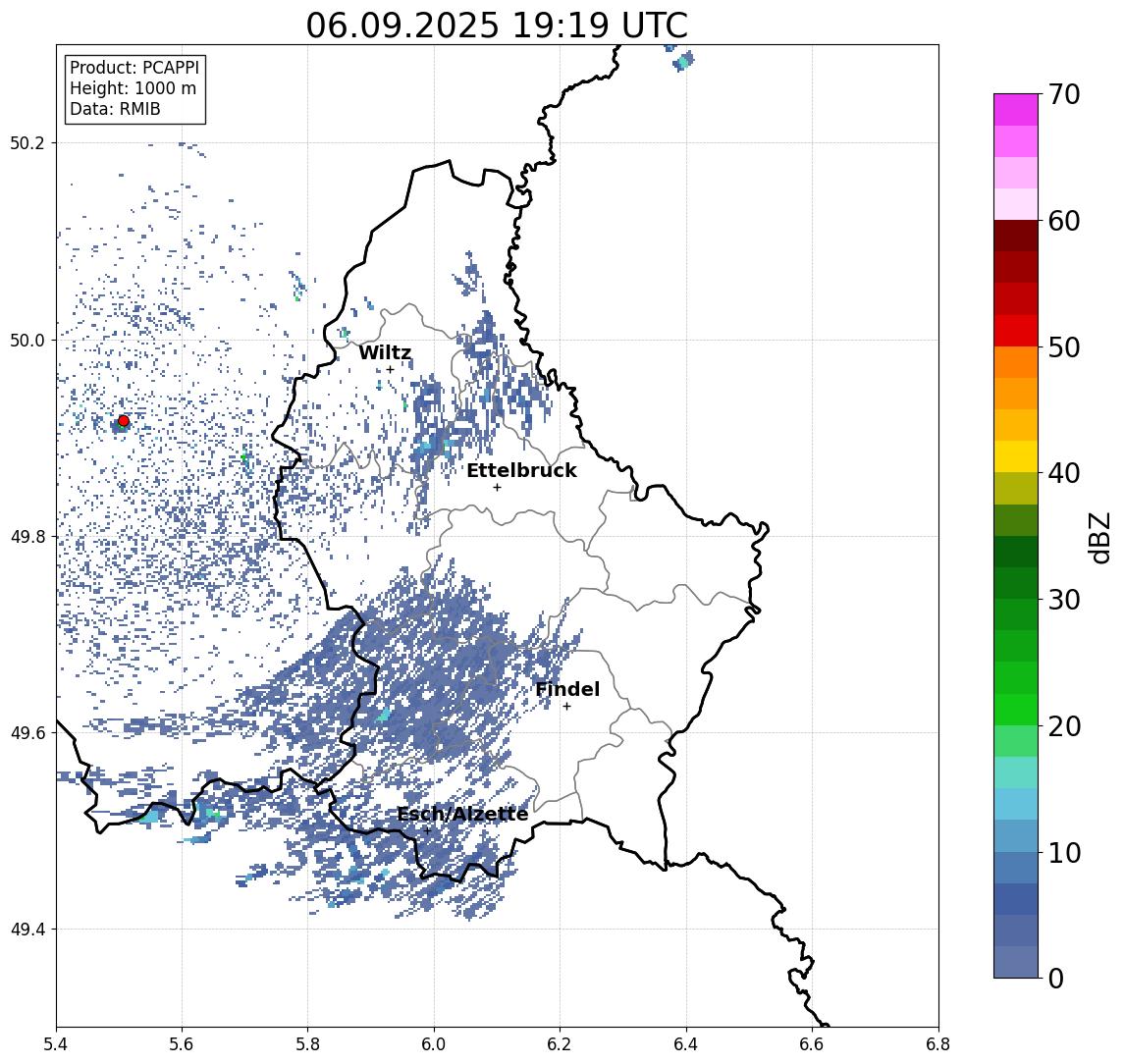Click the longitude 5.8 axis label

307,1043
